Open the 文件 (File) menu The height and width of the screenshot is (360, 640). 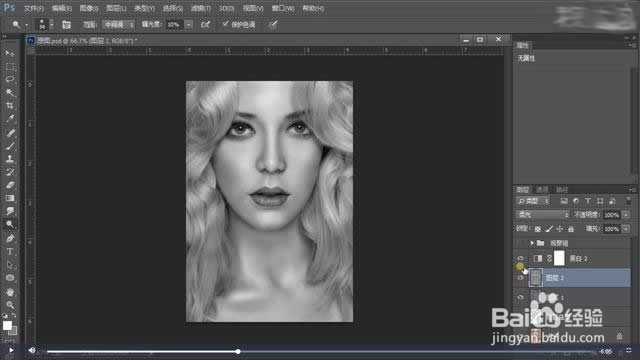(x=33, y=8)
